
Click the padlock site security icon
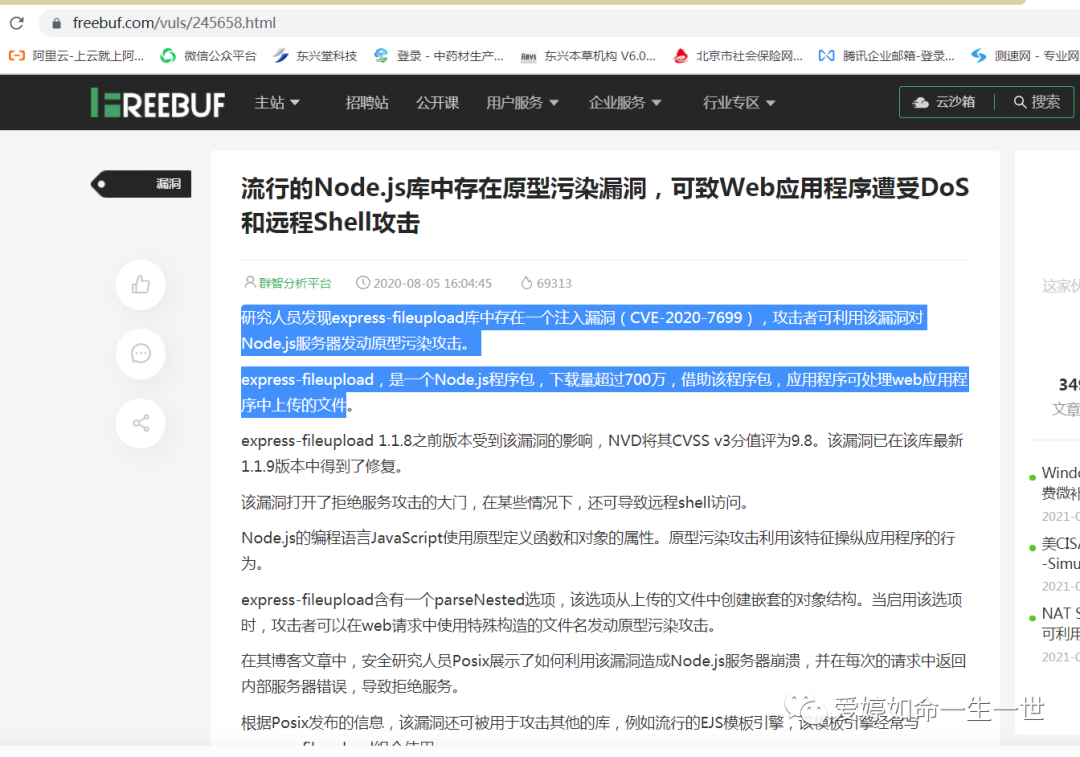[x=56, y=23]
